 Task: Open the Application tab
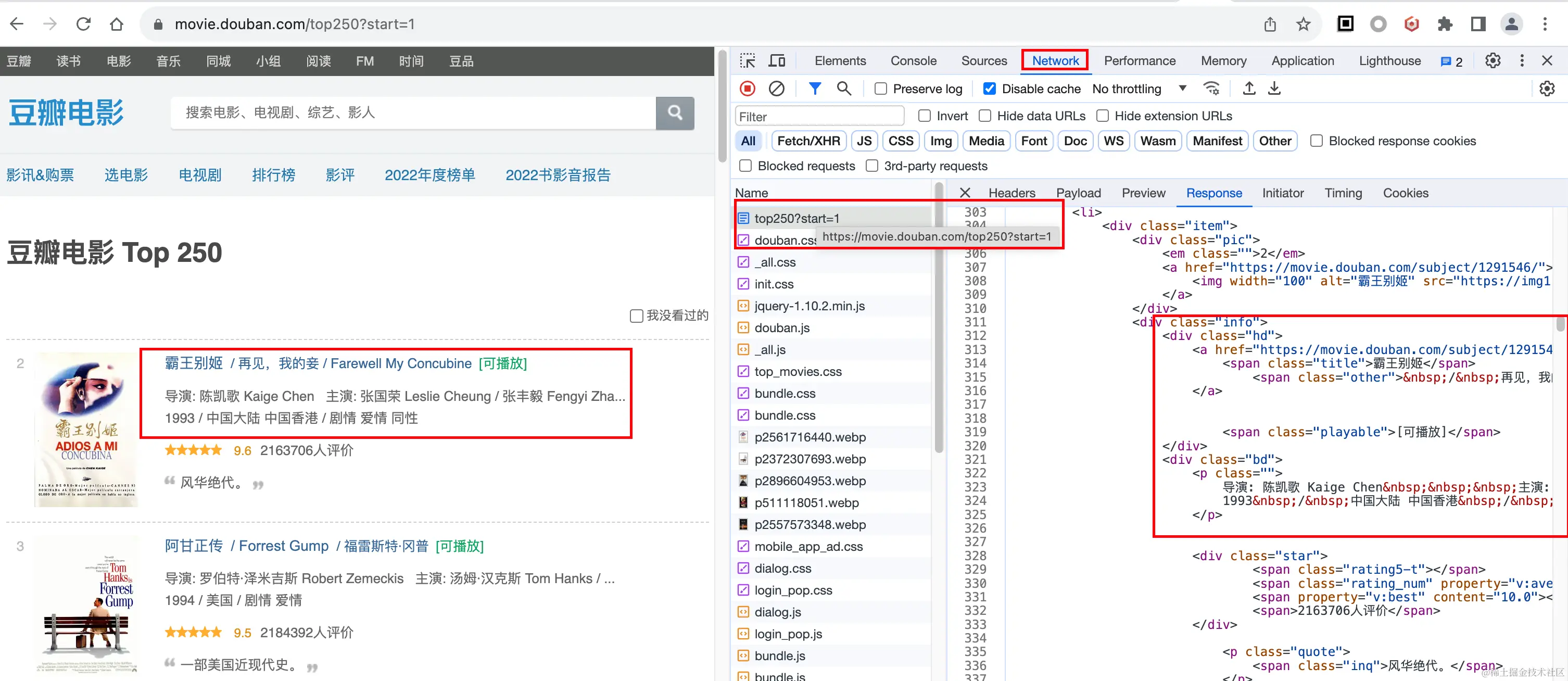pos(1302,61)
